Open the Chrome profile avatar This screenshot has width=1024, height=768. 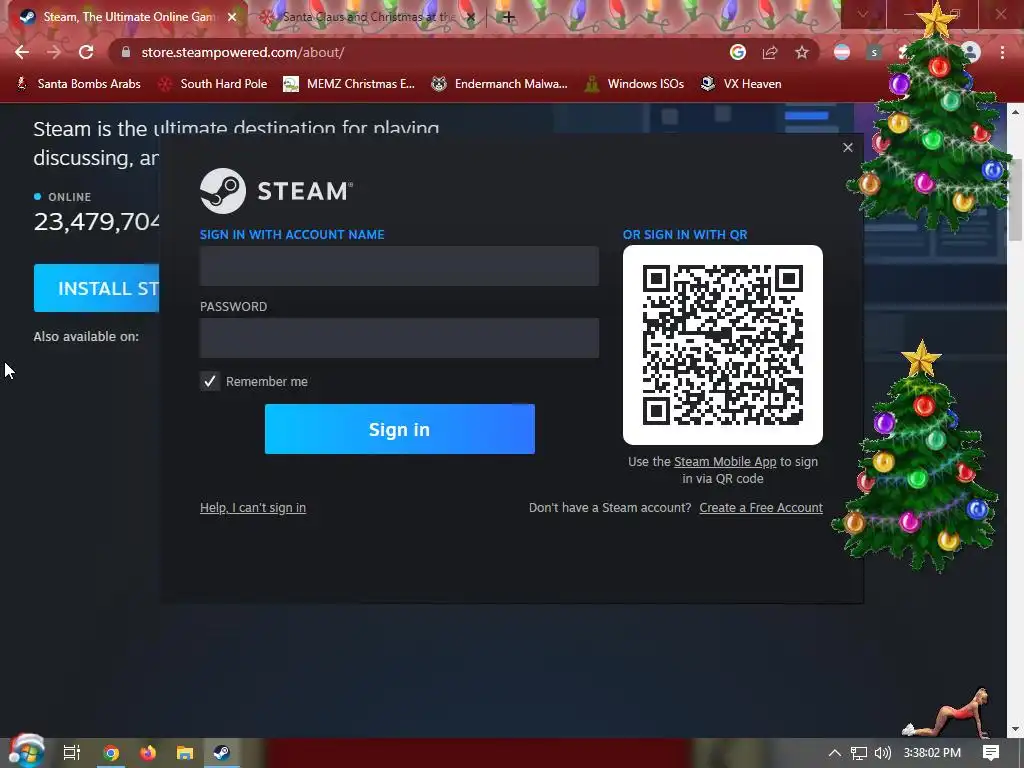[x=970, y=52]
